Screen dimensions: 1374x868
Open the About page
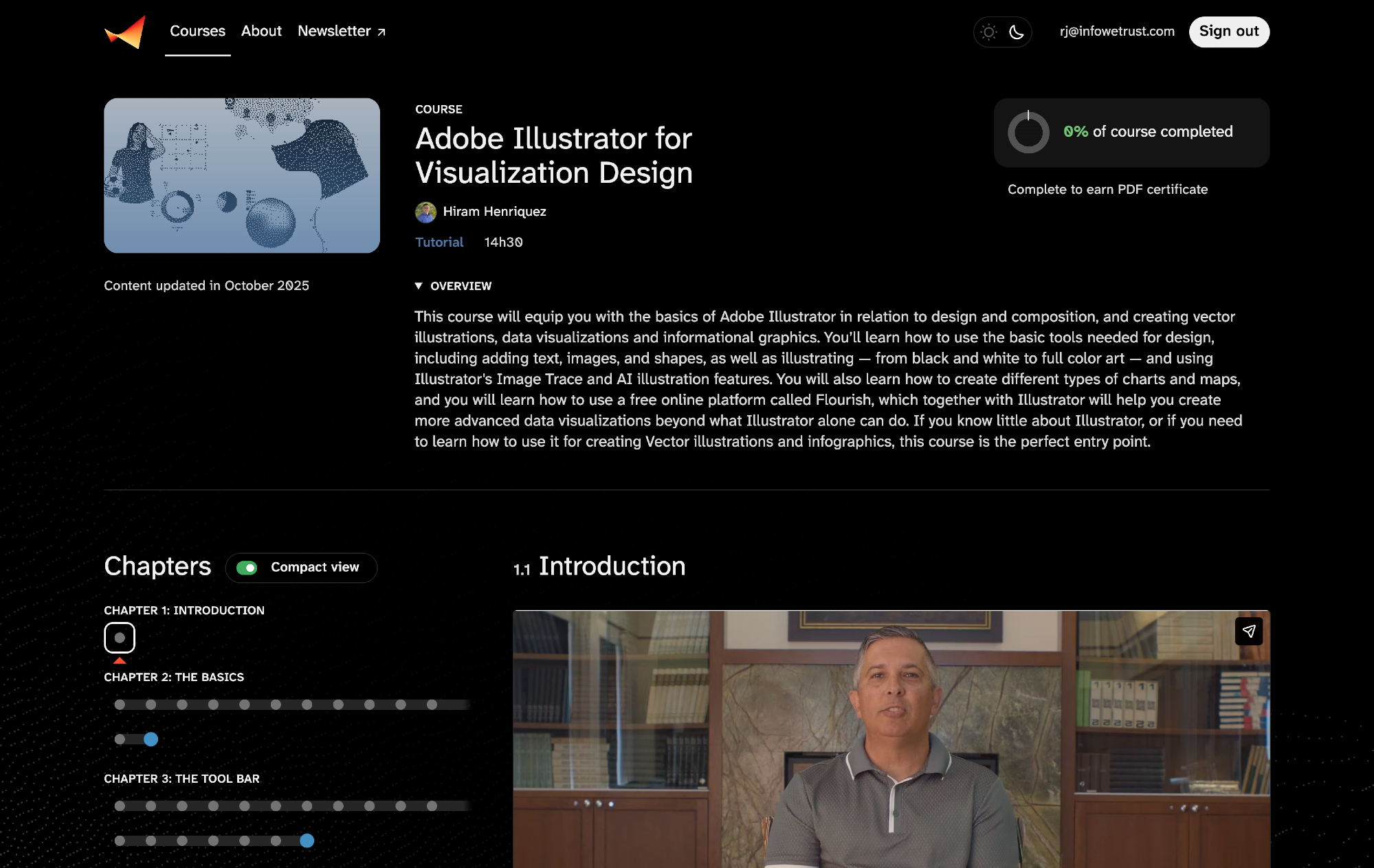pos(261,31)
